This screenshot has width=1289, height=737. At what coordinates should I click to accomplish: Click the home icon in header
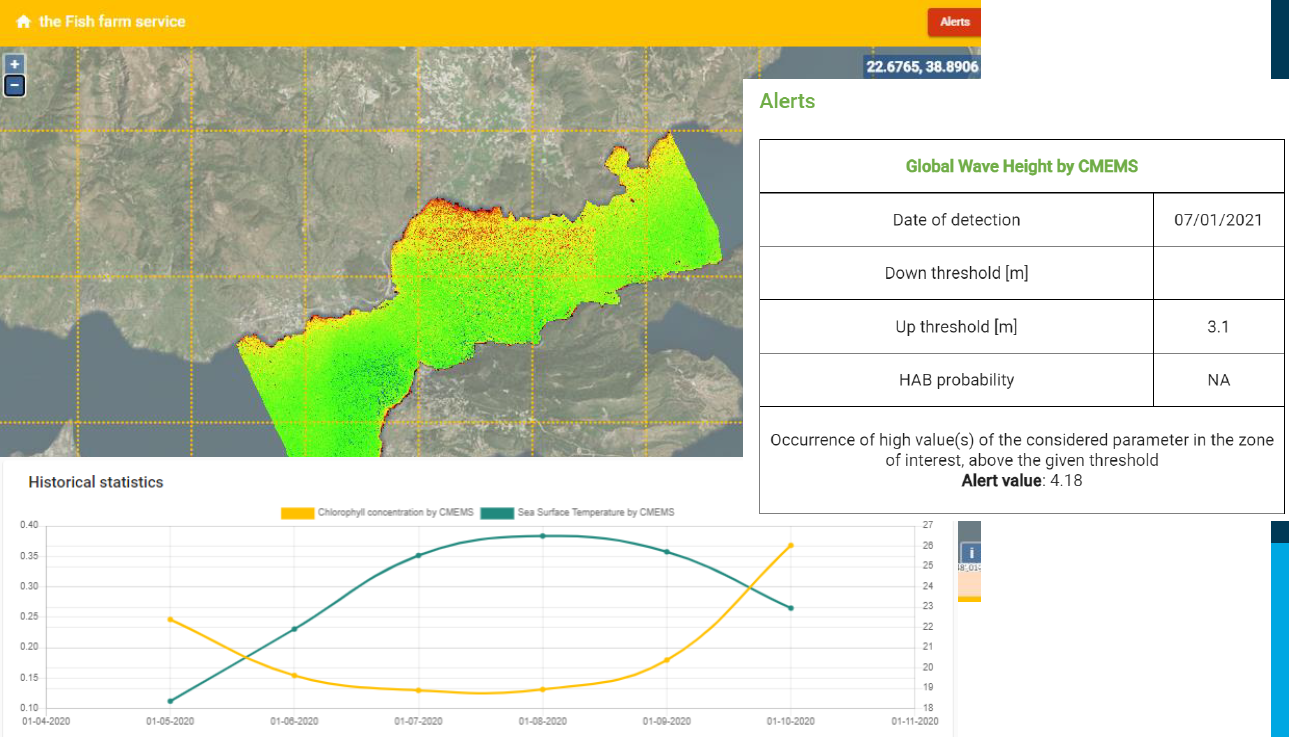click(x=23, y=22)
